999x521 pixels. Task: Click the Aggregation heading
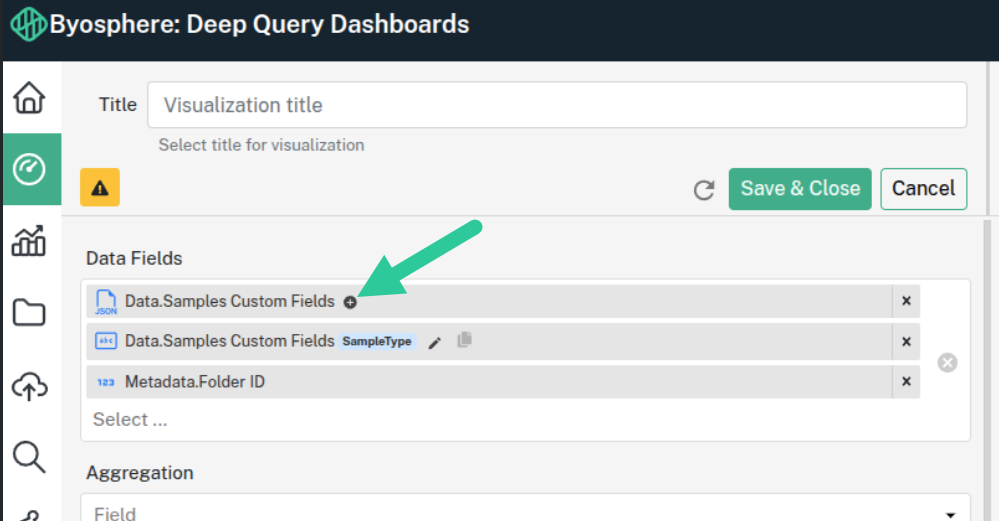(140, 473)
